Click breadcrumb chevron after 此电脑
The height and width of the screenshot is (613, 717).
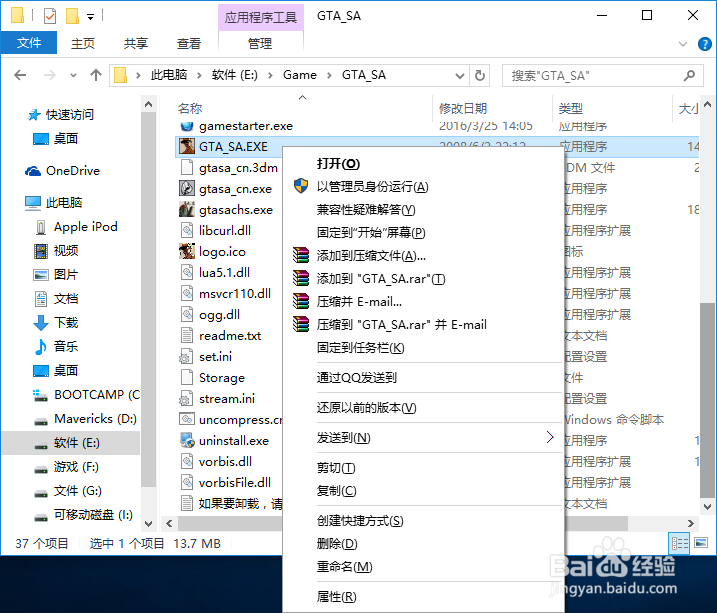(199, 75)
